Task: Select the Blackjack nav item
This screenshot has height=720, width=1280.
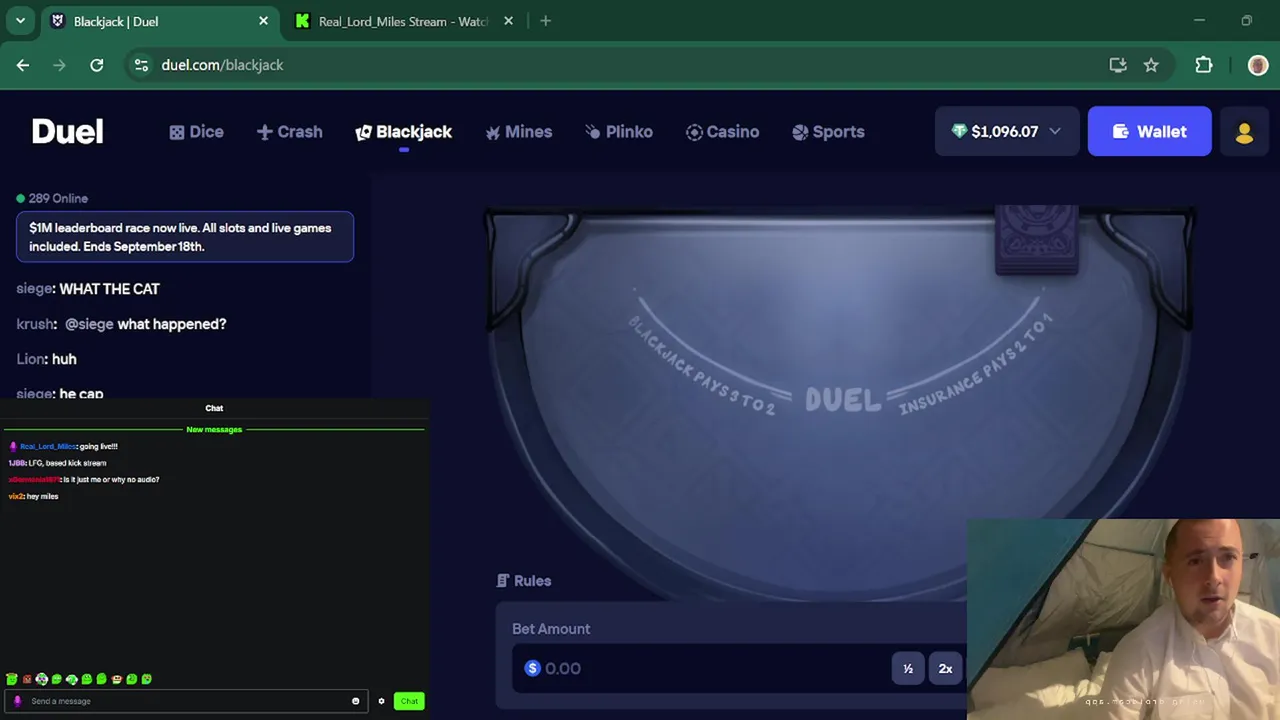Action: coord(404,132)
